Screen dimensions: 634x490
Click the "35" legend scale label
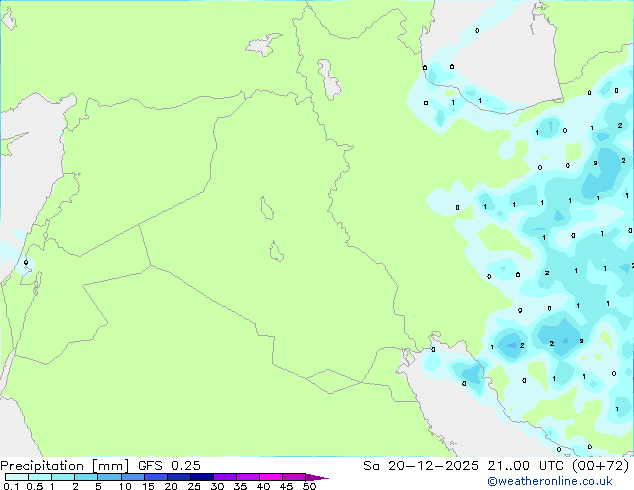[240, 486]
